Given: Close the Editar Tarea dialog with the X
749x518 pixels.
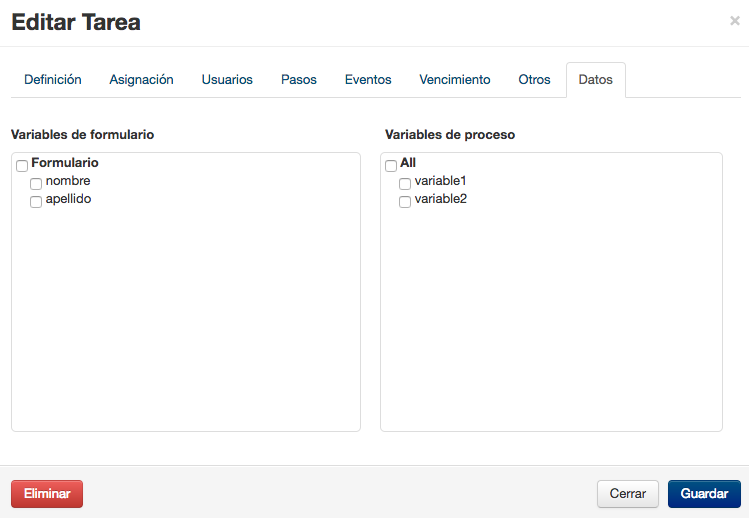Looking at the screenshot, I should click(x=735, y=21).
